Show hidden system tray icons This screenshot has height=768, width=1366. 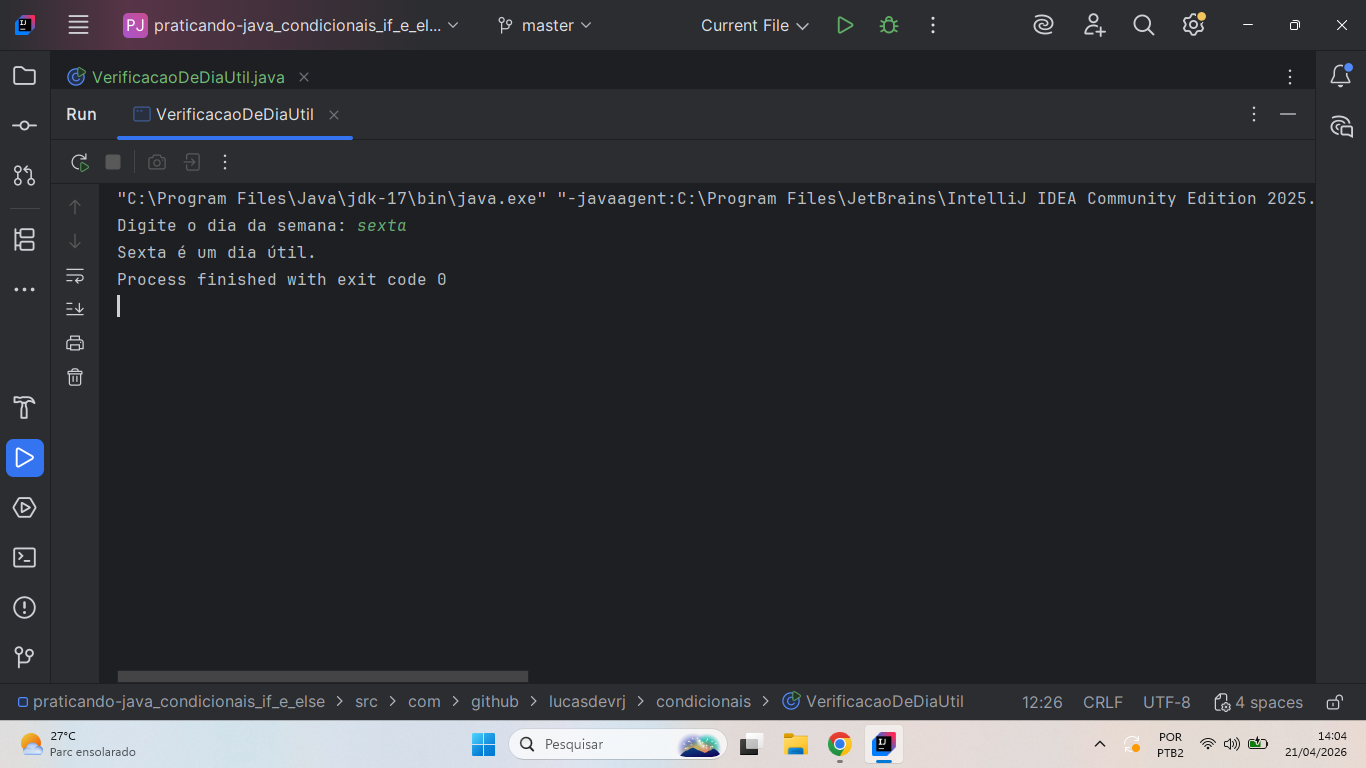[1100, 744]
